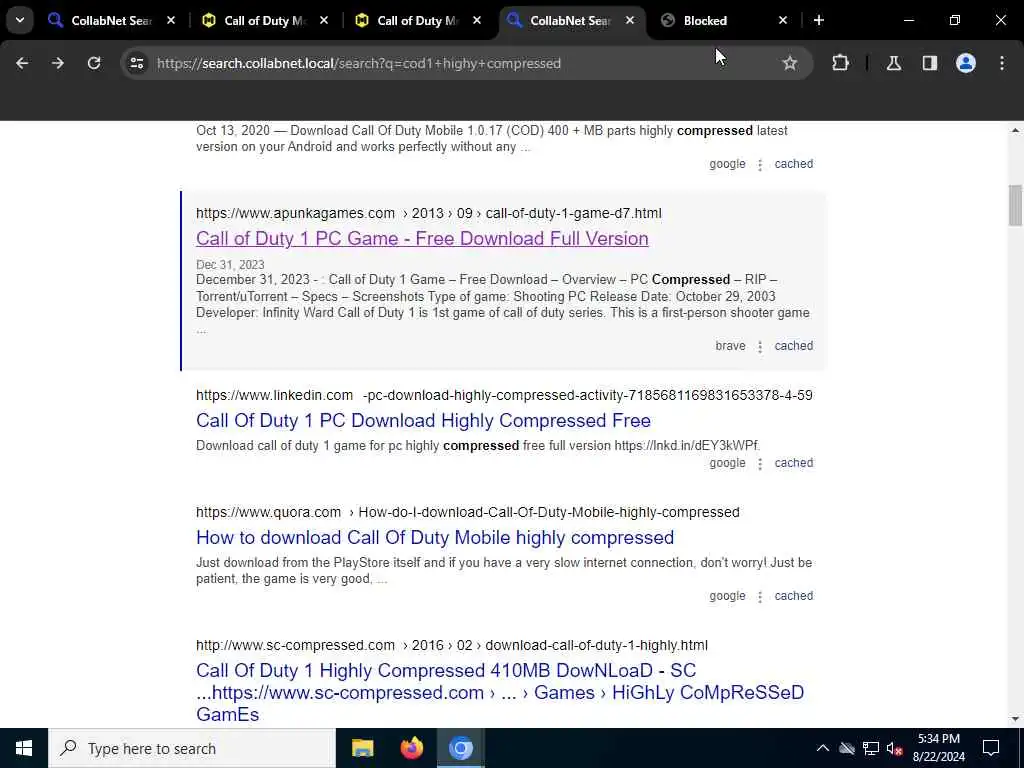Reload the current page
The height and width of the screenshot is (768, 1024).
point(94,63)
